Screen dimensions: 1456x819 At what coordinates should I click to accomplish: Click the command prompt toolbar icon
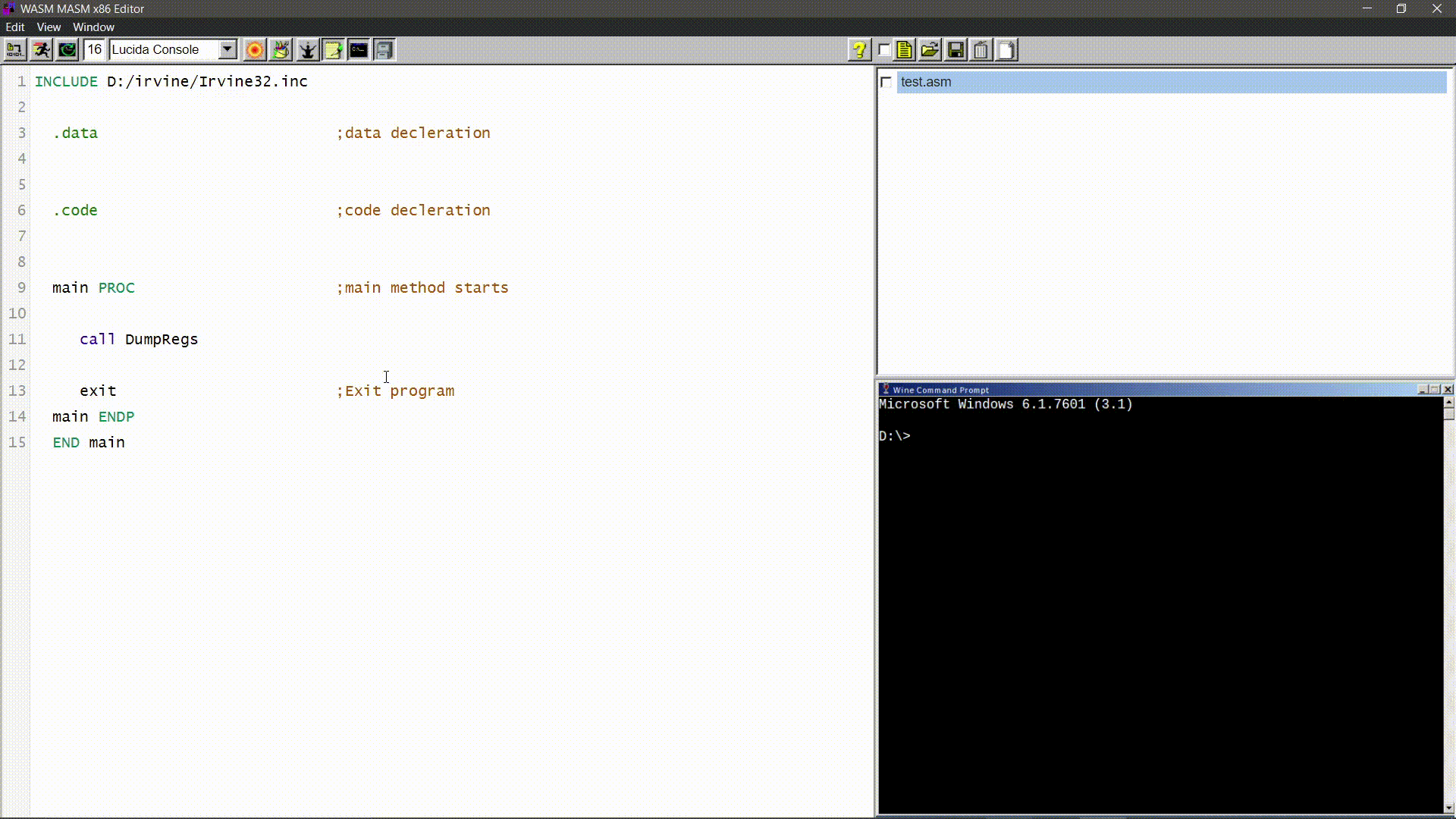359,50
